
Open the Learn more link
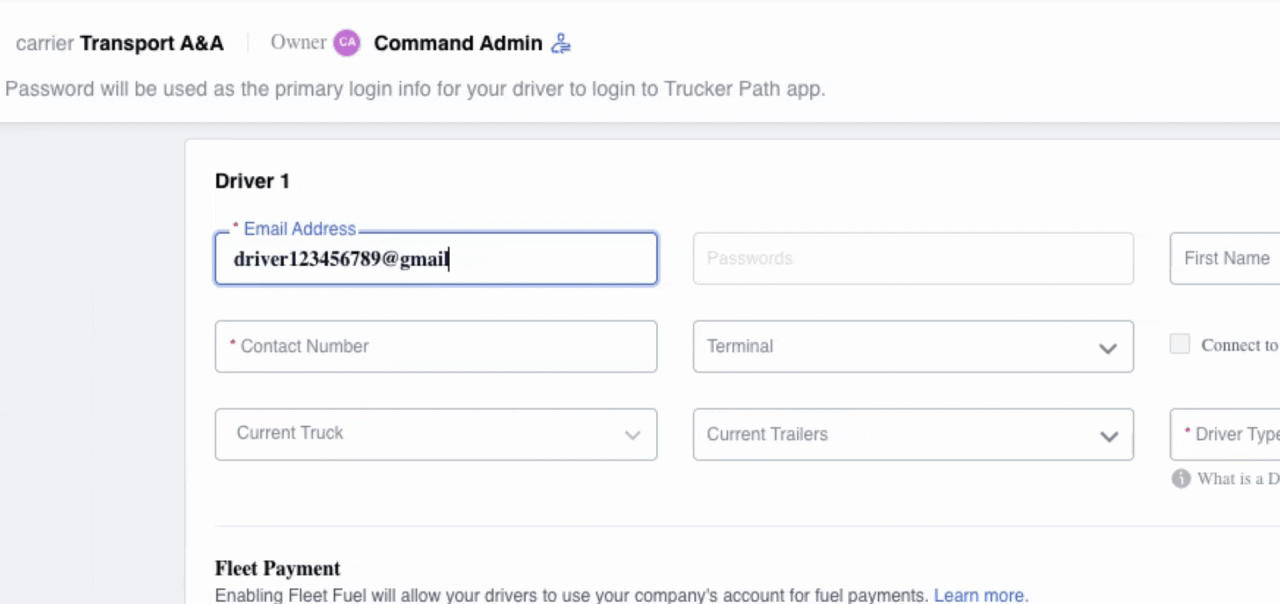[x=980, y=595]
